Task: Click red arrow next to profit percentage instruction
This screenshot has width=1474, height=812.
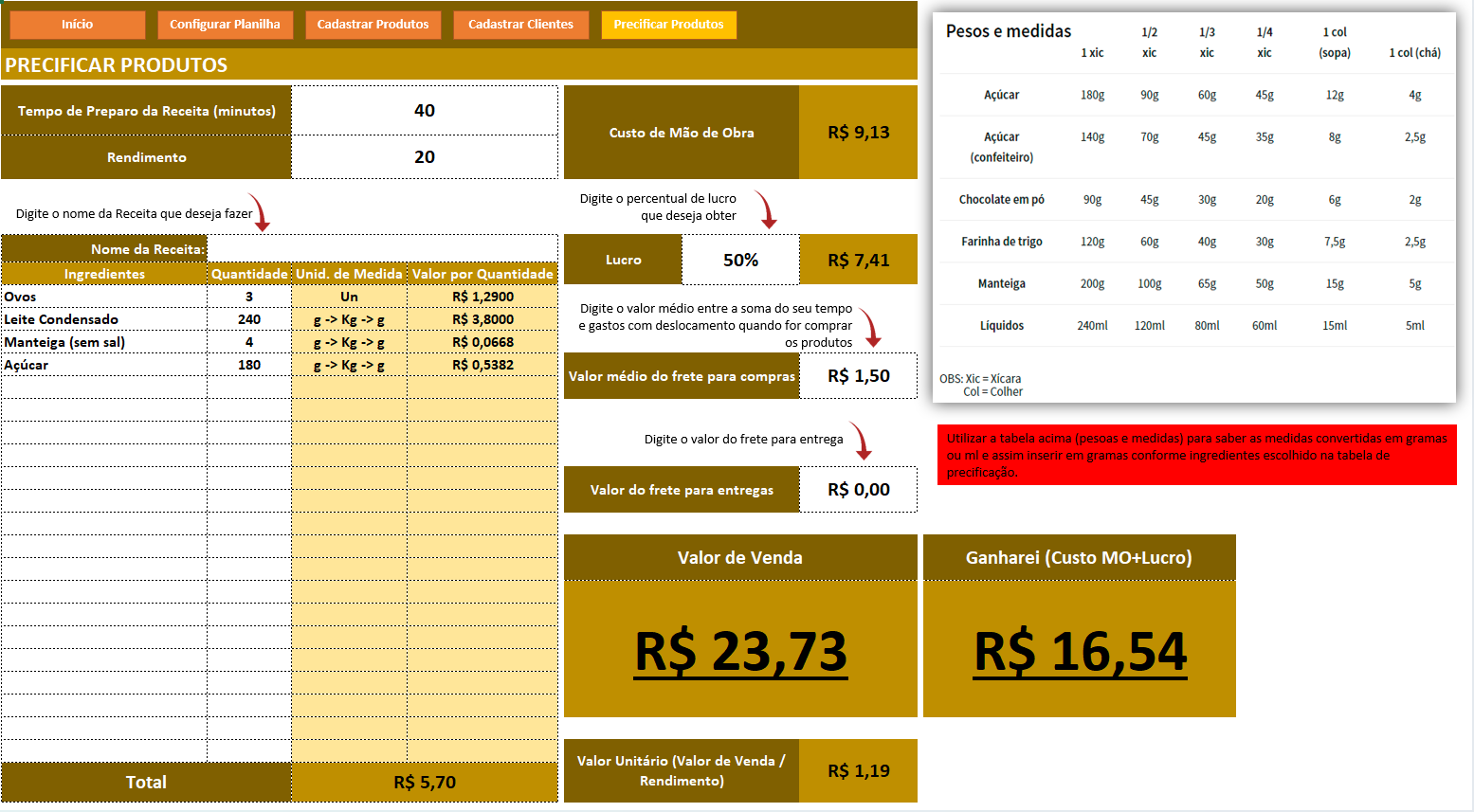Action: pyautogui.click(x=766, y=209)
